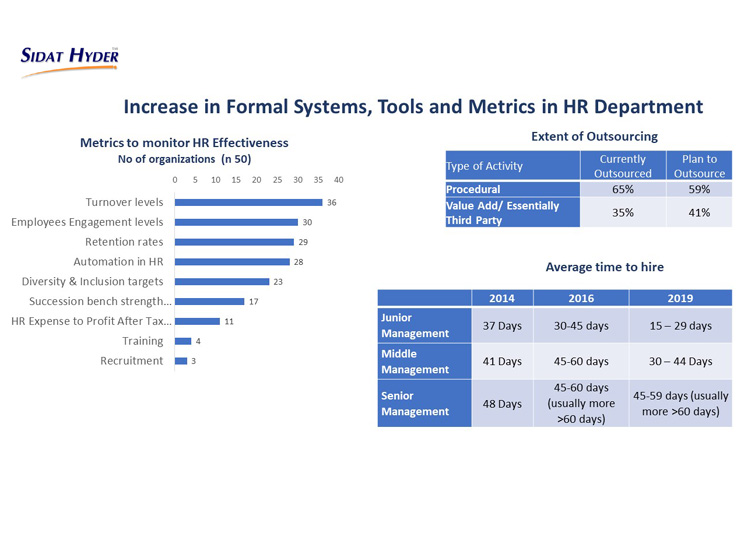The height and width of the screenshot is (550, 750).
Task: Click the 2019 column header
Action: point(681,298)
